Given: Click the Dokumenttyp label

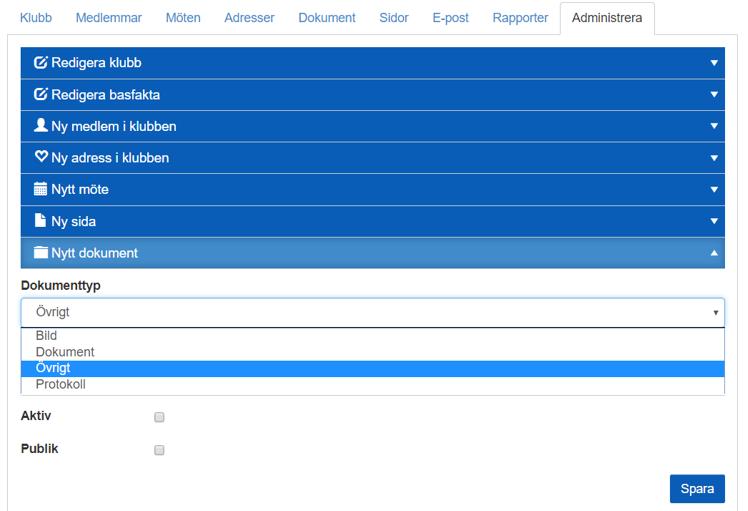Looking at the screenshot, I should click(x=61, y=286).
